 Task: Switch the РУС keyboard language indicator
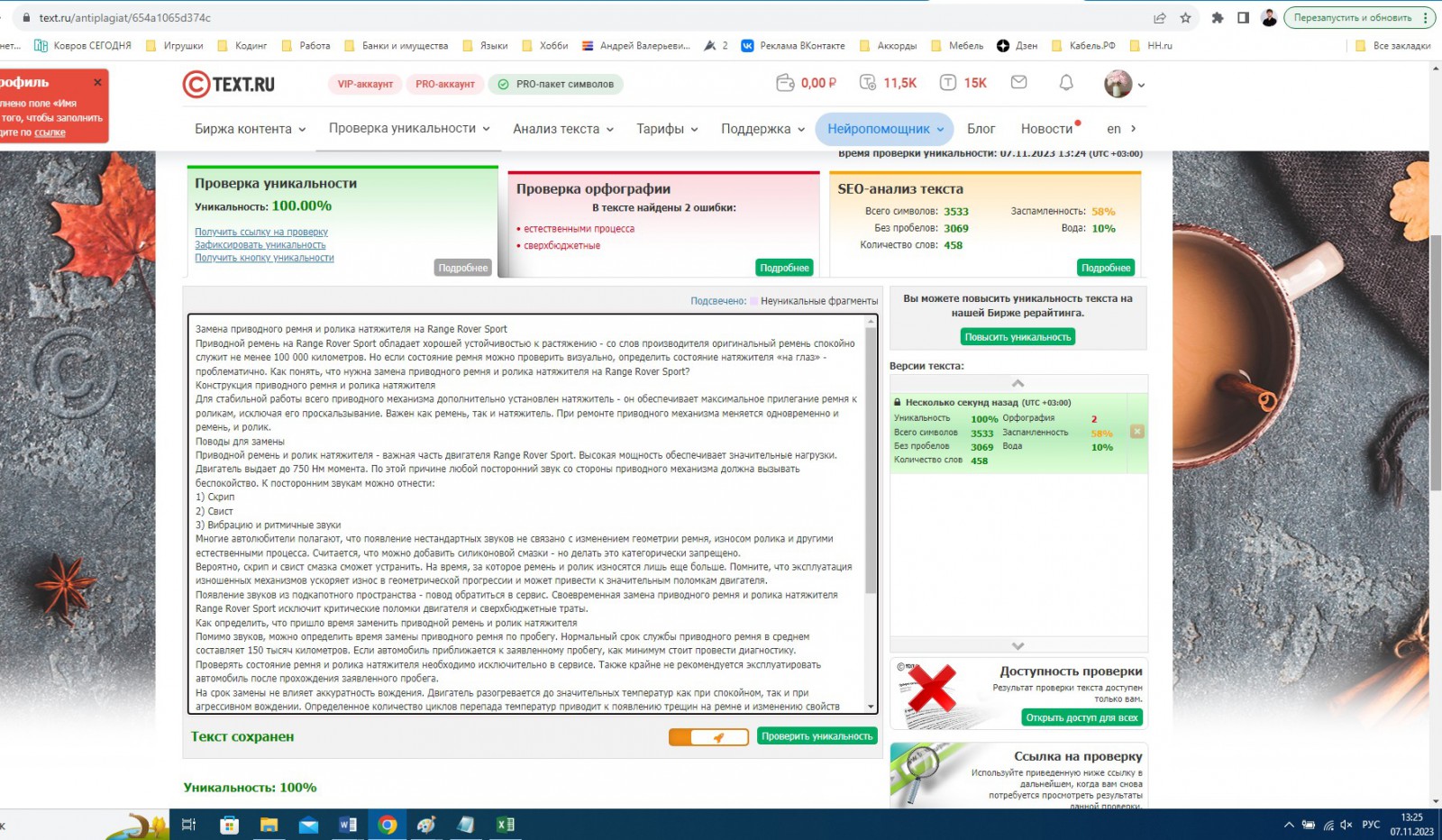click(x=1371, y=825)
